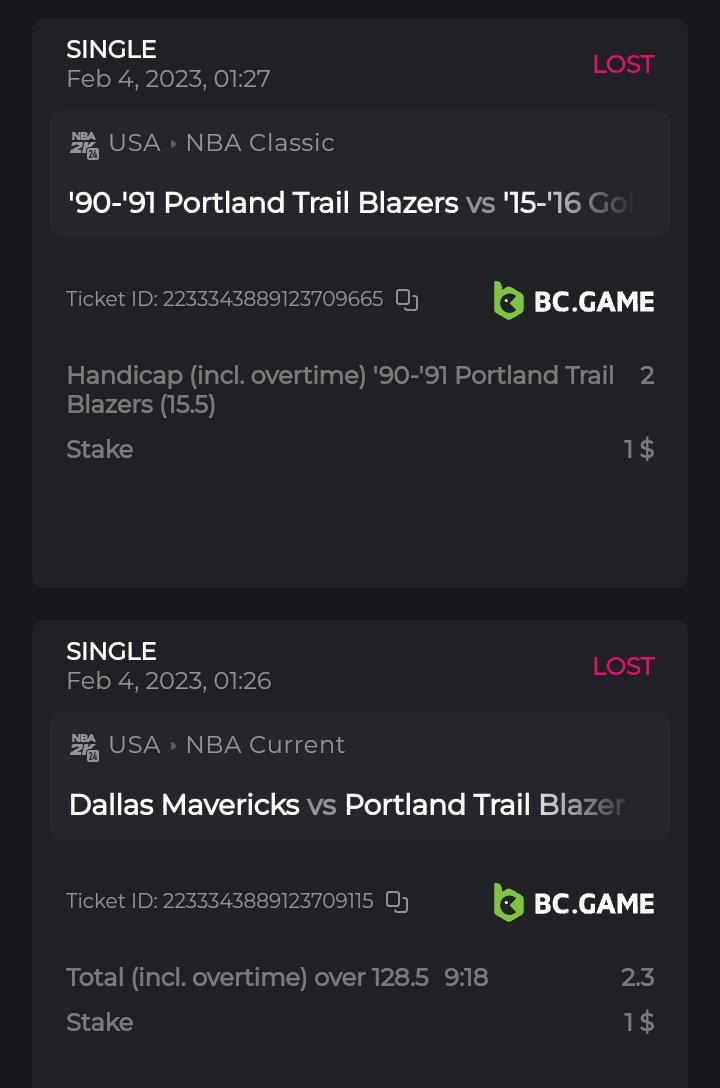This screenshot has width=720, height=1088.
Task: Copy ticket ID ending in 709665
Action: coord(406,300)
